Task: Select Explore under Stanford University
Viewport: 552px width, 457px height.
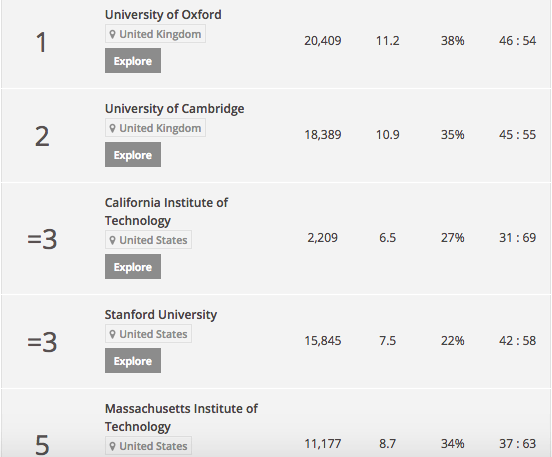Action: coord(133,361)
